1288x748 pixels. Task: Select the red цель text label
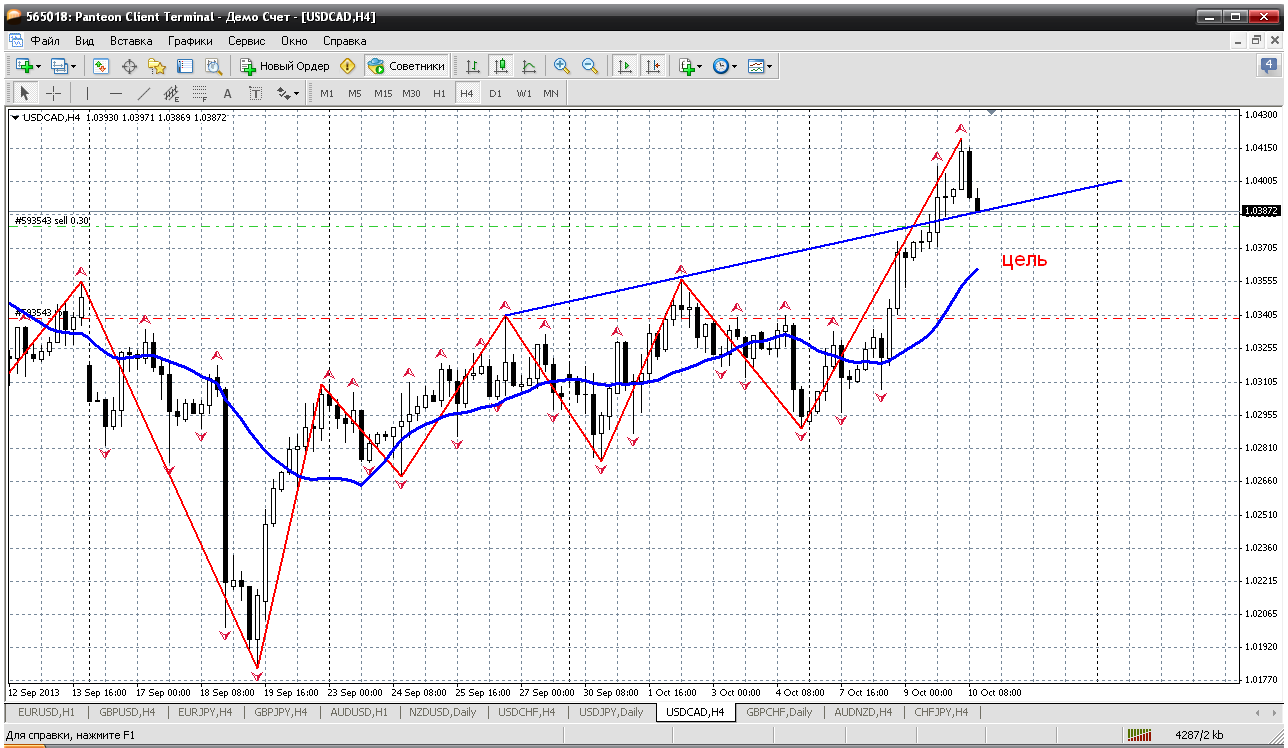[x=1025, y=259]
